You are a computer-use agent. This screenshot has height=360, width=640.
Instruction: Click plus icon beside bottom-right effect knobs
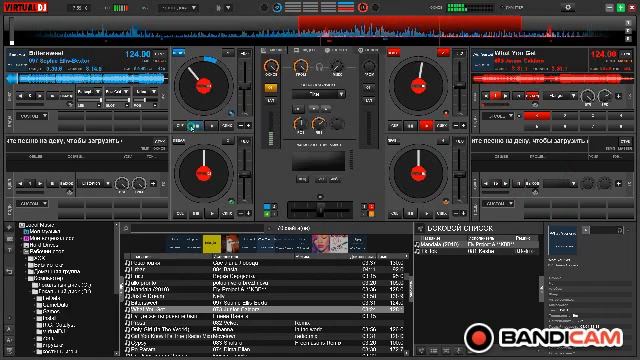[618, 184]
